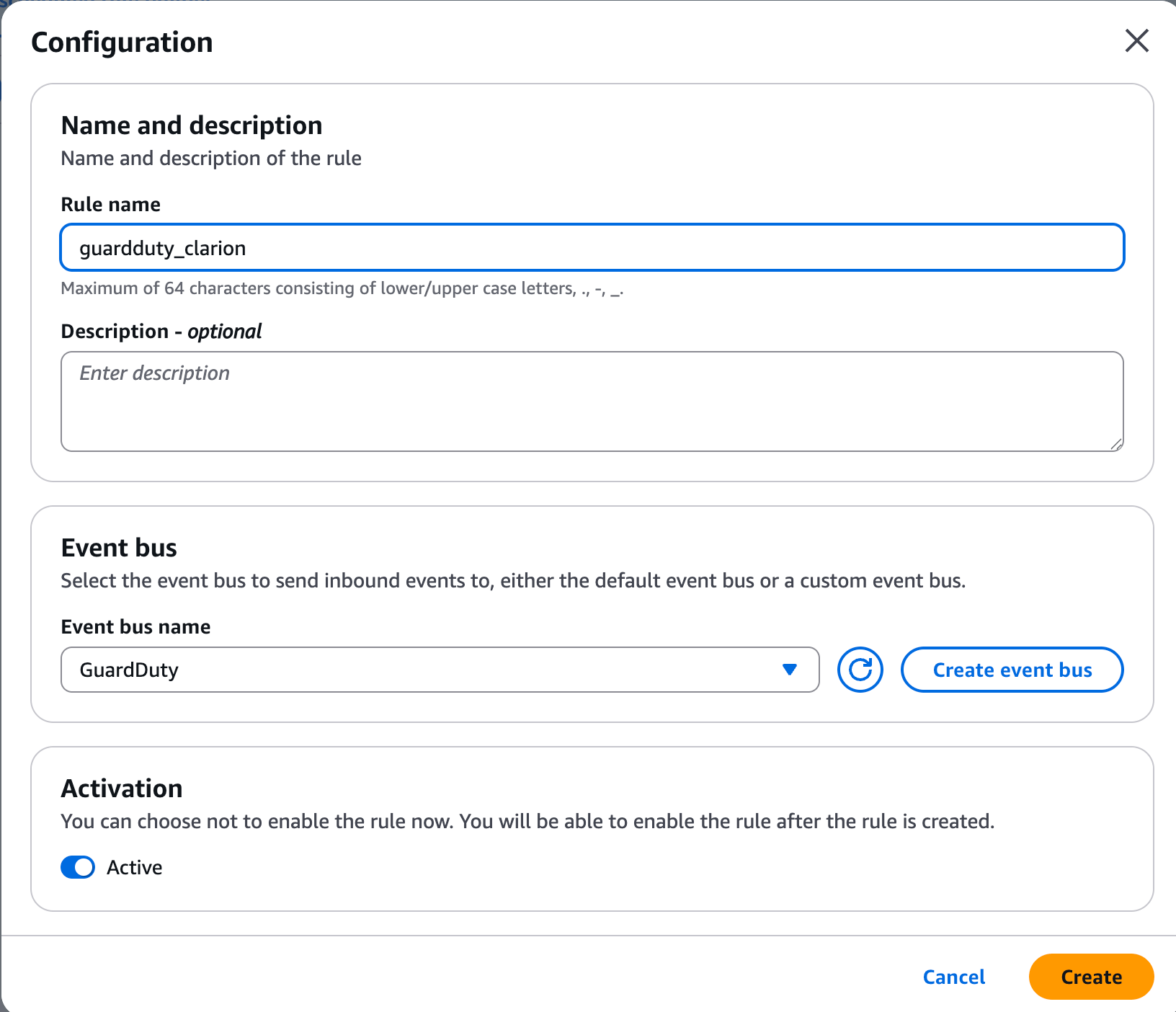Disable the Active rule toggle switch
Image resolution: width=1176 pixels, height=1012 pixels.
78,867
